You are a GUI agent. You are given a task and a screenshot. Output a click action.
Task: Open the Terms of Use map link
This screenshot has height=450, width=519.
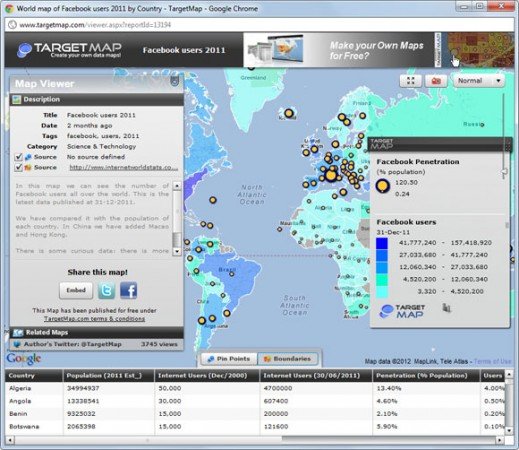492,361
